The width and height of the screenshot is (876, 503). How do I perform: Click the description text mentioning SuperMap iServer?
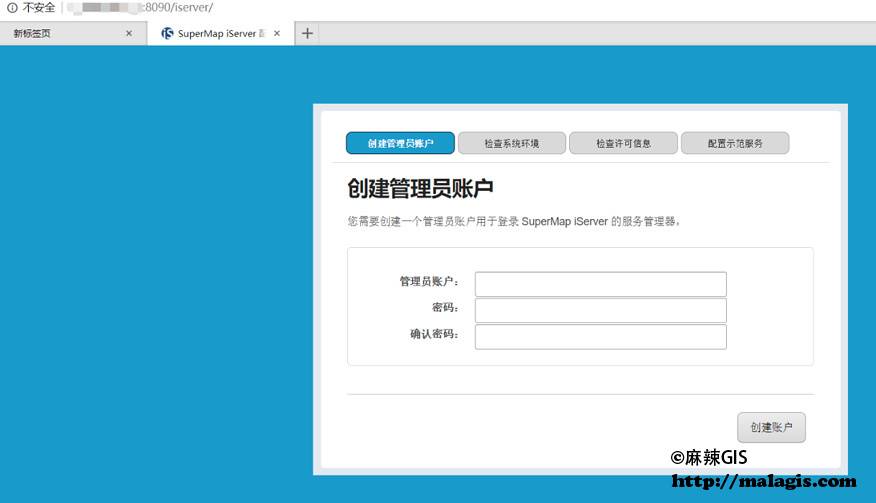tap(513, 221)
